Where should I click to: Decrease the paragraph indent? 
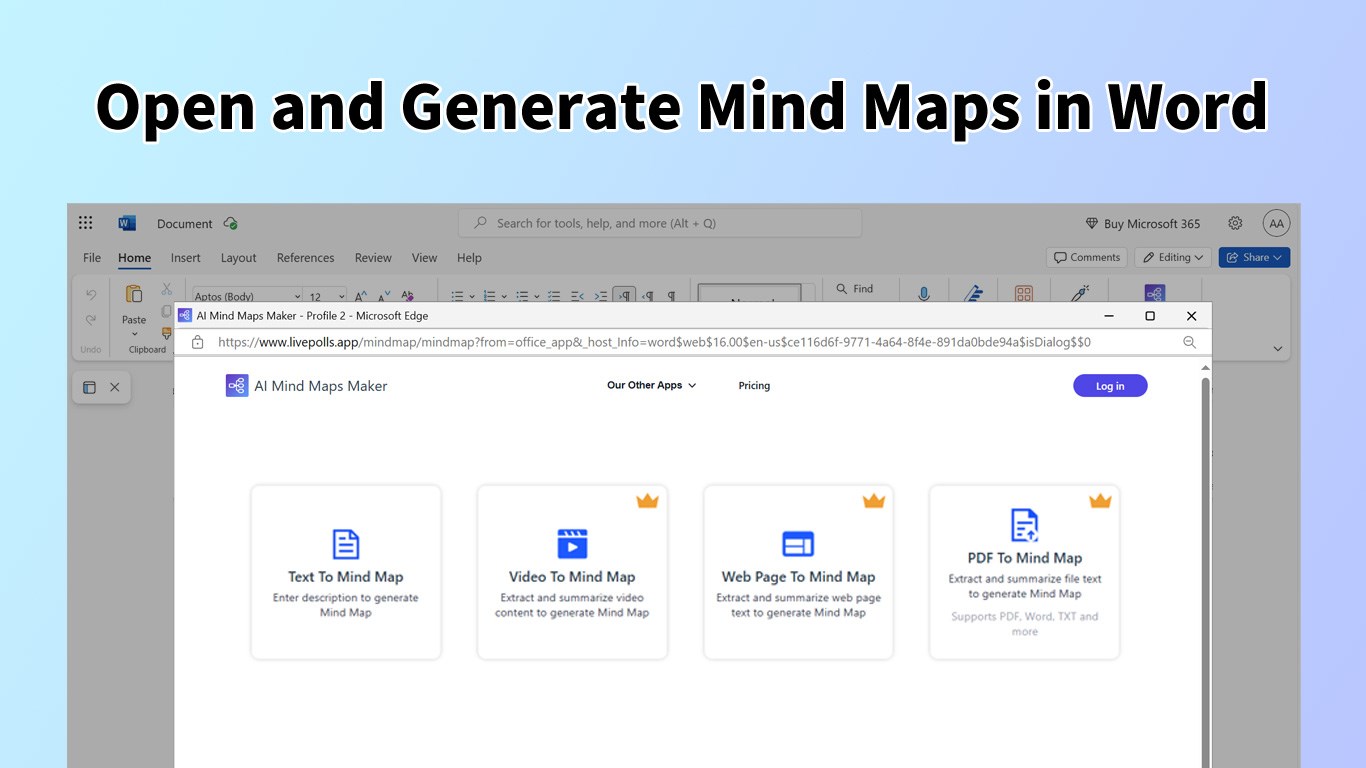pyautogui.click(x=577, y=296)
